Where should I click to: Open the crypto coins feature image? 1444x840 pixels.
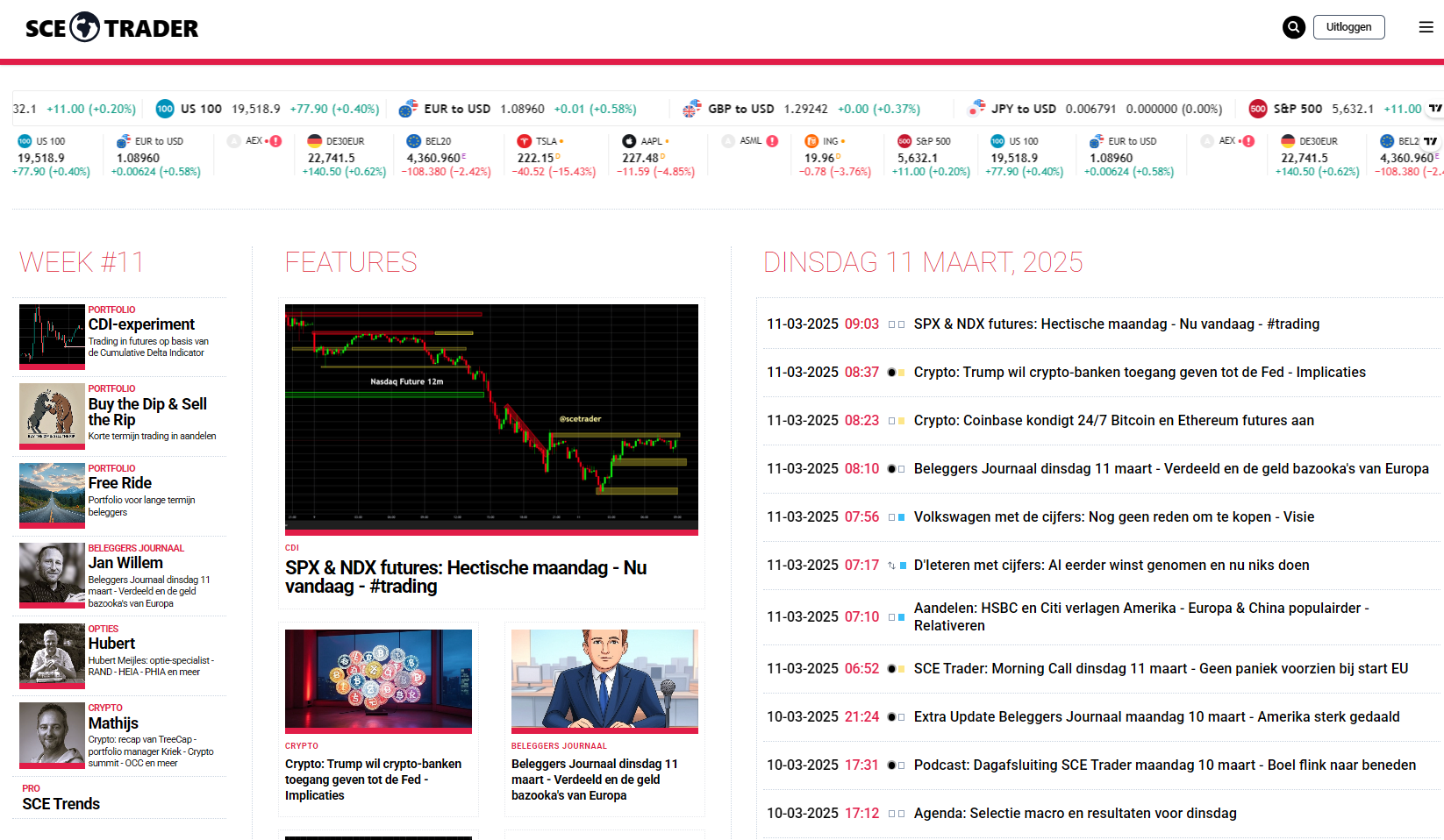378,681
